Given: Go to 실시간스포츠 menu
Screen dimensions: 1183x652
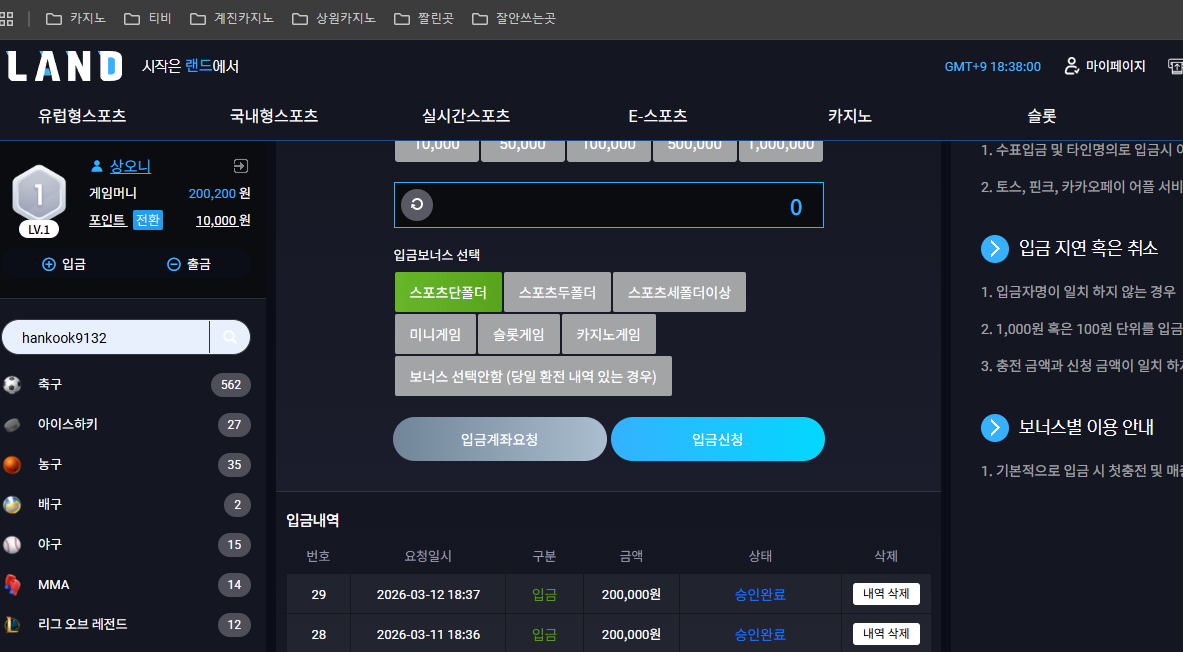Looking at the screenshot, I should pos(466,116).
